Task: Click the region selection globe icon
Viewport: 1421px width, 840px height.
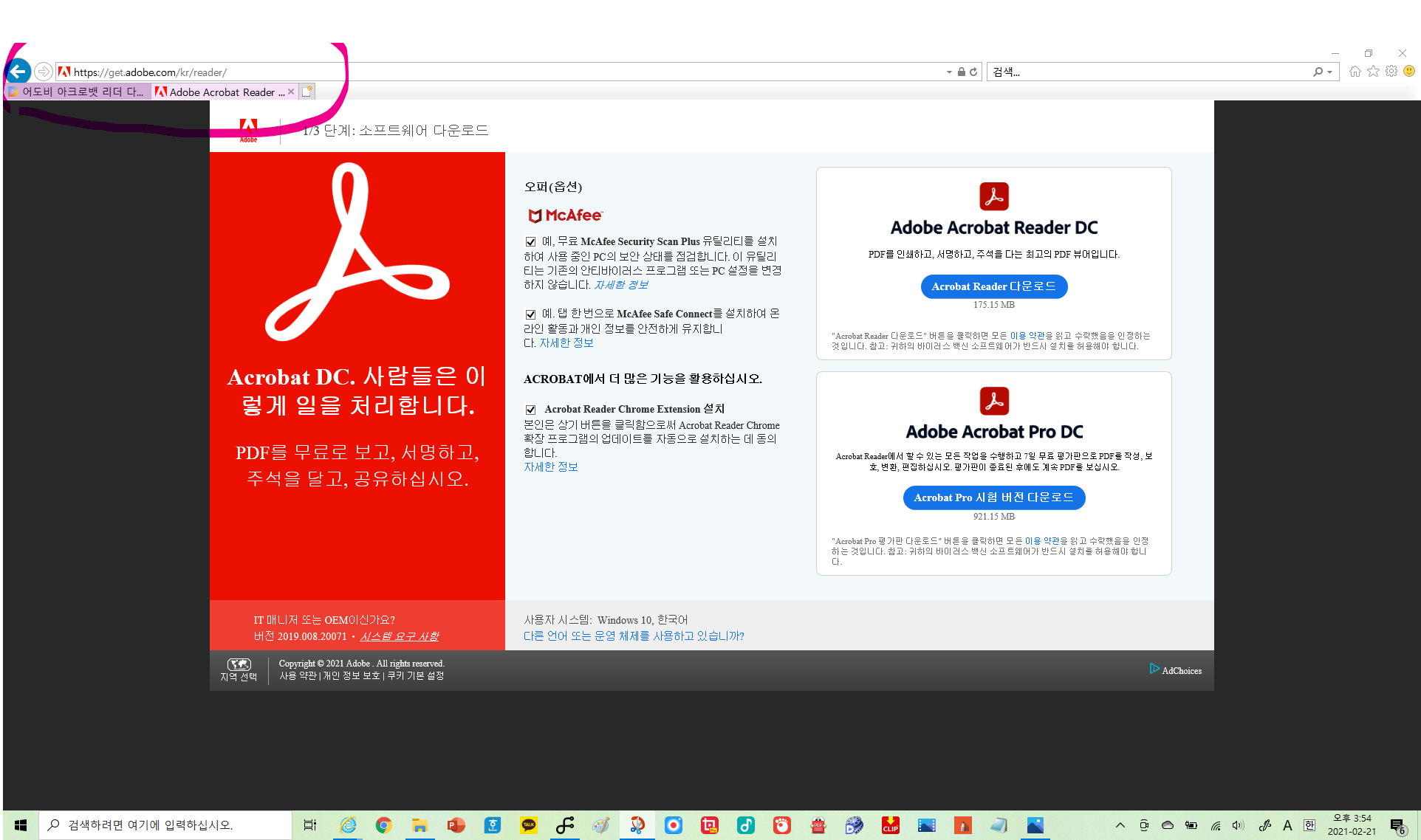Action: click(239, 664)
